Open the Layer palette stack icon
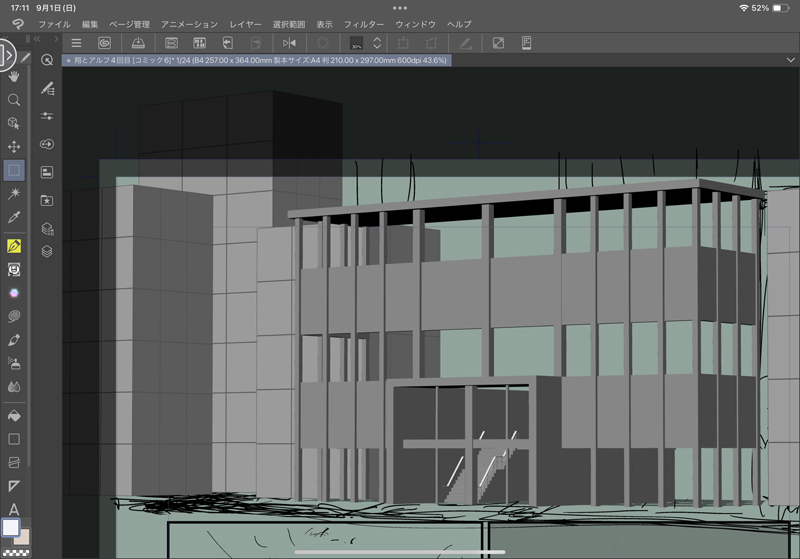The width and height of the screenshot is (800, 559). 47,251
